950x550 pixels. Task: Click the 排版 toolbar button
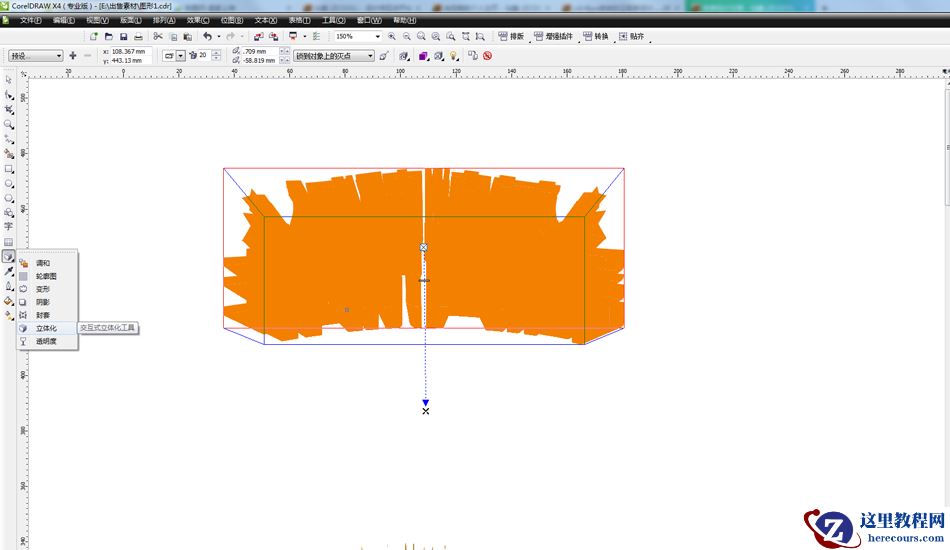click(511, 36)
